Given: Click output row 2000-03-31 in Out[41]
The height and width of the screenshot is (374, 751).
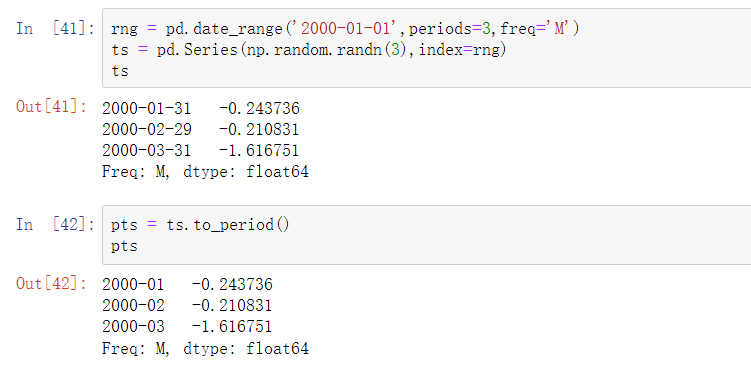Looking at the screenshot, I should coord(201,150).
